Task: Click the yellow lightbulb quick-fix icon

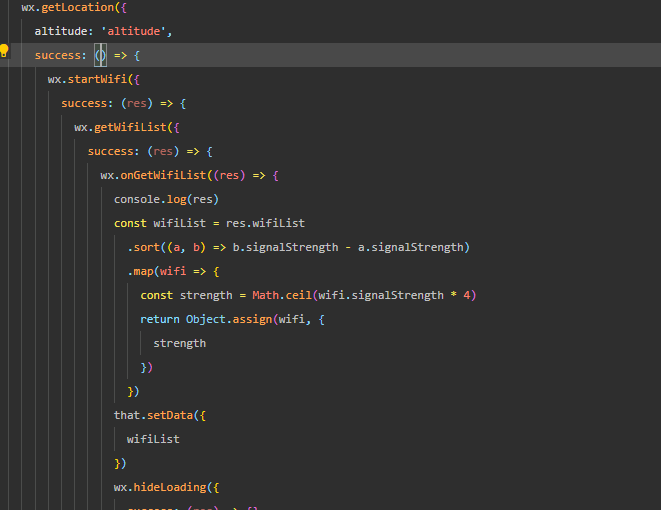Action: point(4,51)
